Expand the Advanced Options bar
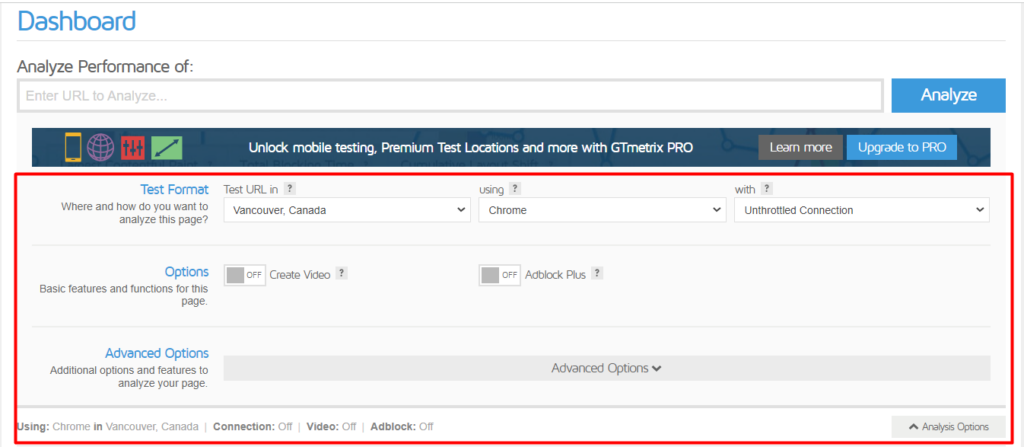Image resolution: width=1024 pixels, height=447 pixels. [607, 368]
